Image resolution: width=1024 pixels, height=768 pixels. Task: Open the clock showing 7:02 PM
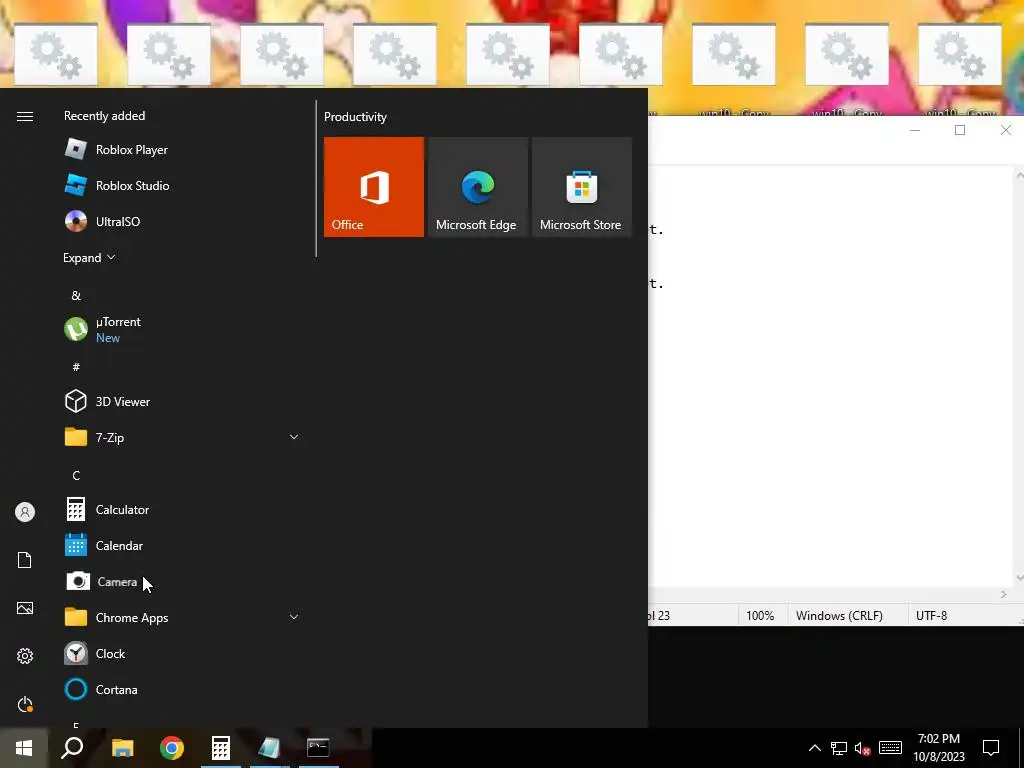coord(939,748)
